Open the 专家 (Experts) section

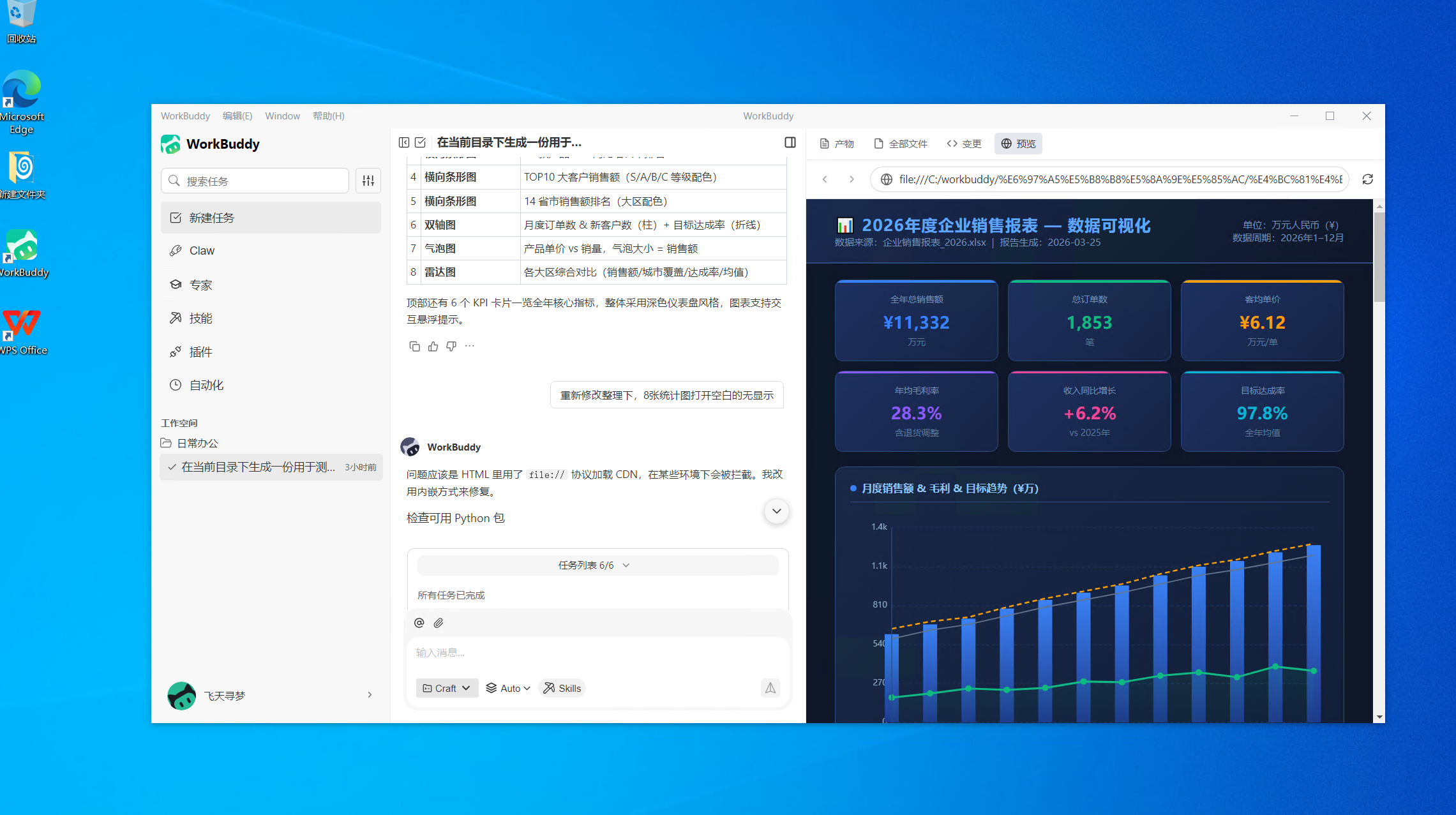(x=201, y=285)
